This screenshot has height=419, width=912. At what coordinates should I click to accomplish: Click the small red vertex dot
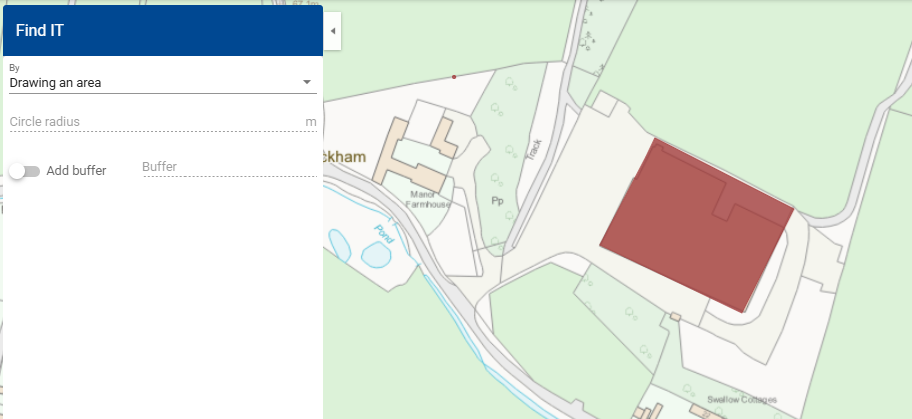[454, 76]
